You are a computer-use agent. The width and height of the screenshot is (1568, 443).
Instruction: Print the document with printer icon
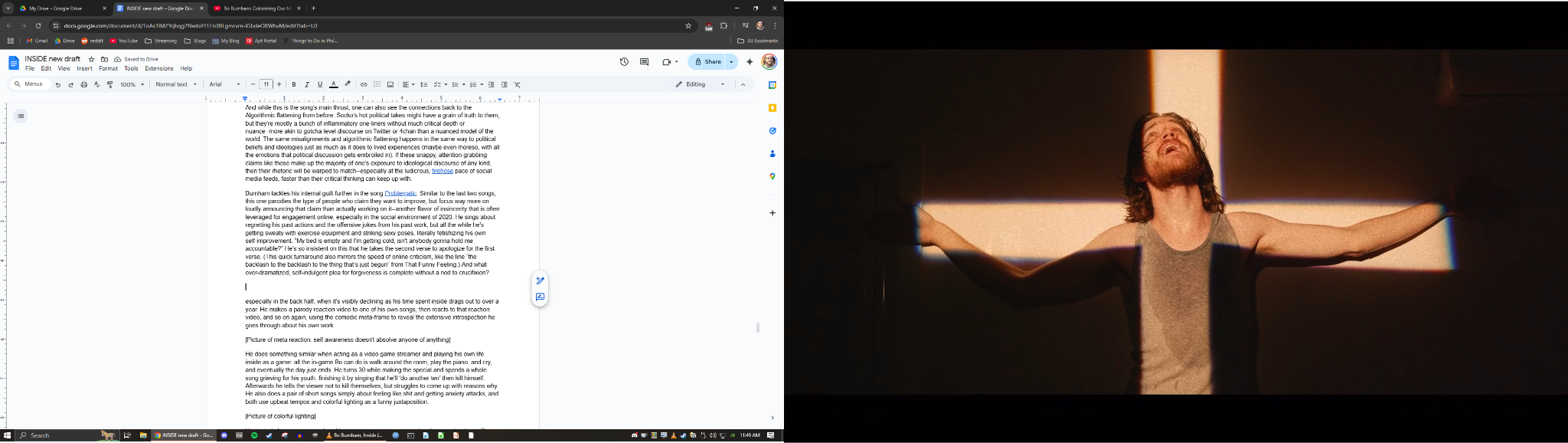pyautogui.click(x=83, y=84)
